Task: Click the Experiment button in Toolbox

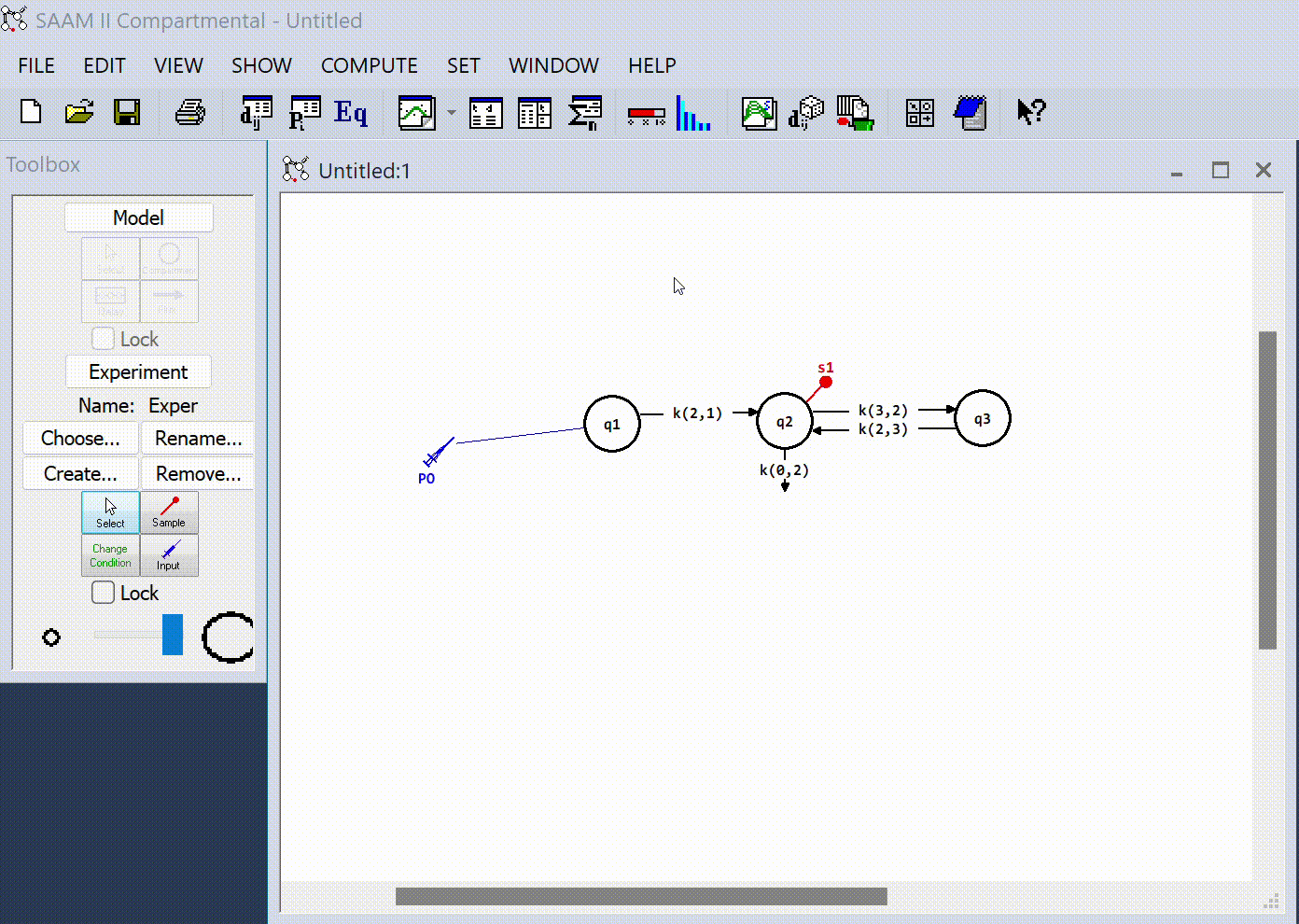Action: [138, 371]
